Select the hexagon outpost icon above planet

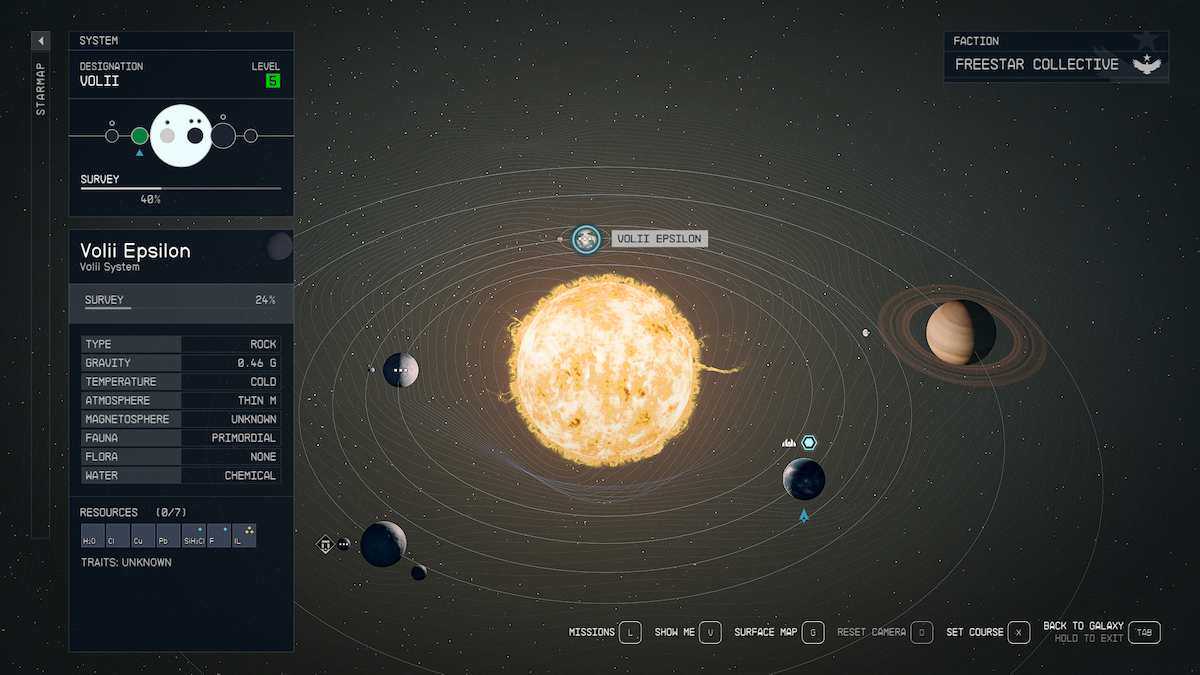point(809,442)
